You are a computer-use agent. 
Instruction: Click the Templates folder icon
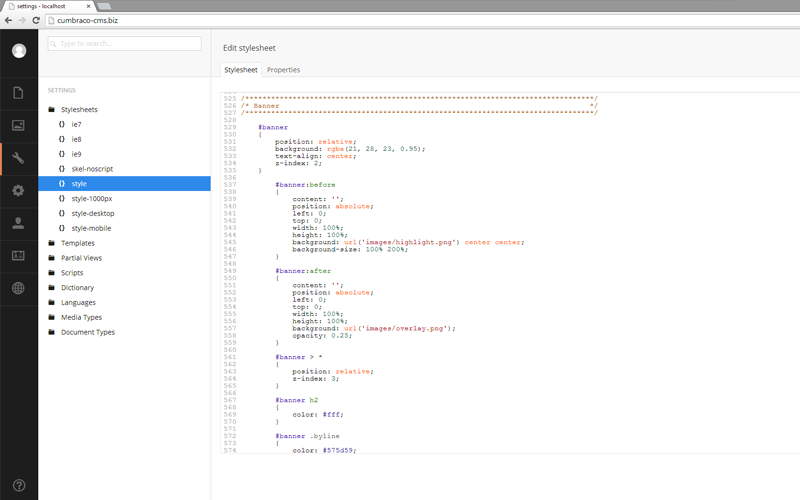pyautogui.click(x=52, y=243)
